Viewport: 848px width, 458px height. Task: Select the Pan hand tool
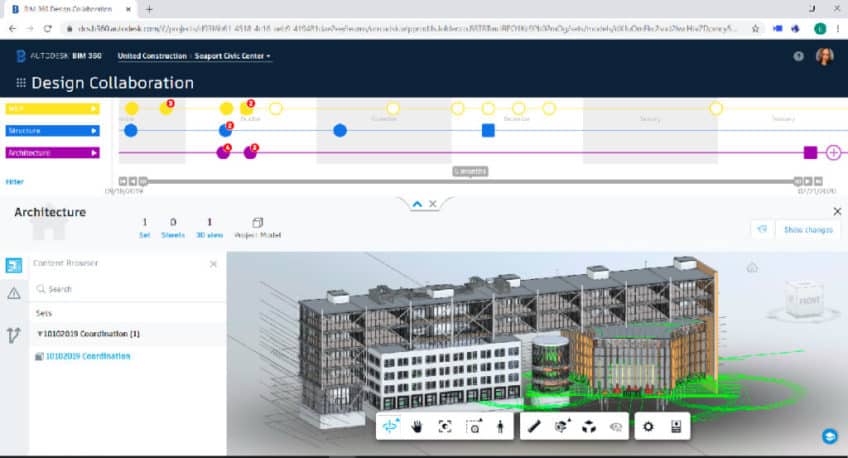click(416, 427)
